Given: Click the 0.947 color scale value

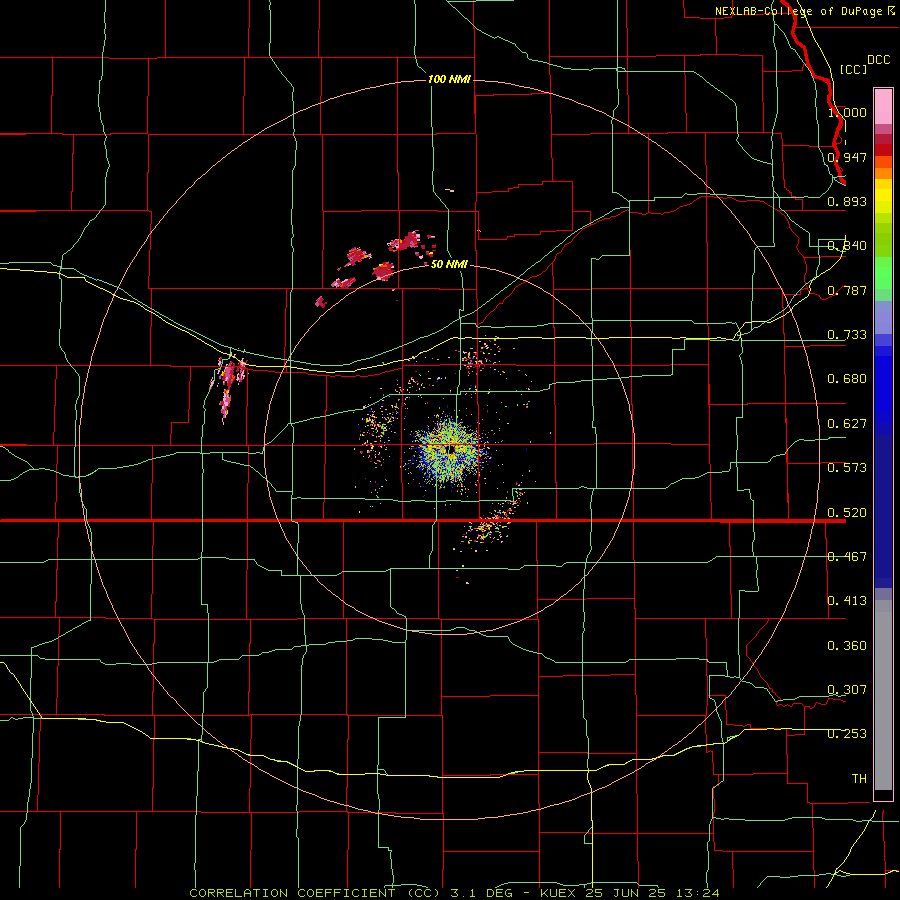Looking at the screenshot, I should (x=847, y=157).
